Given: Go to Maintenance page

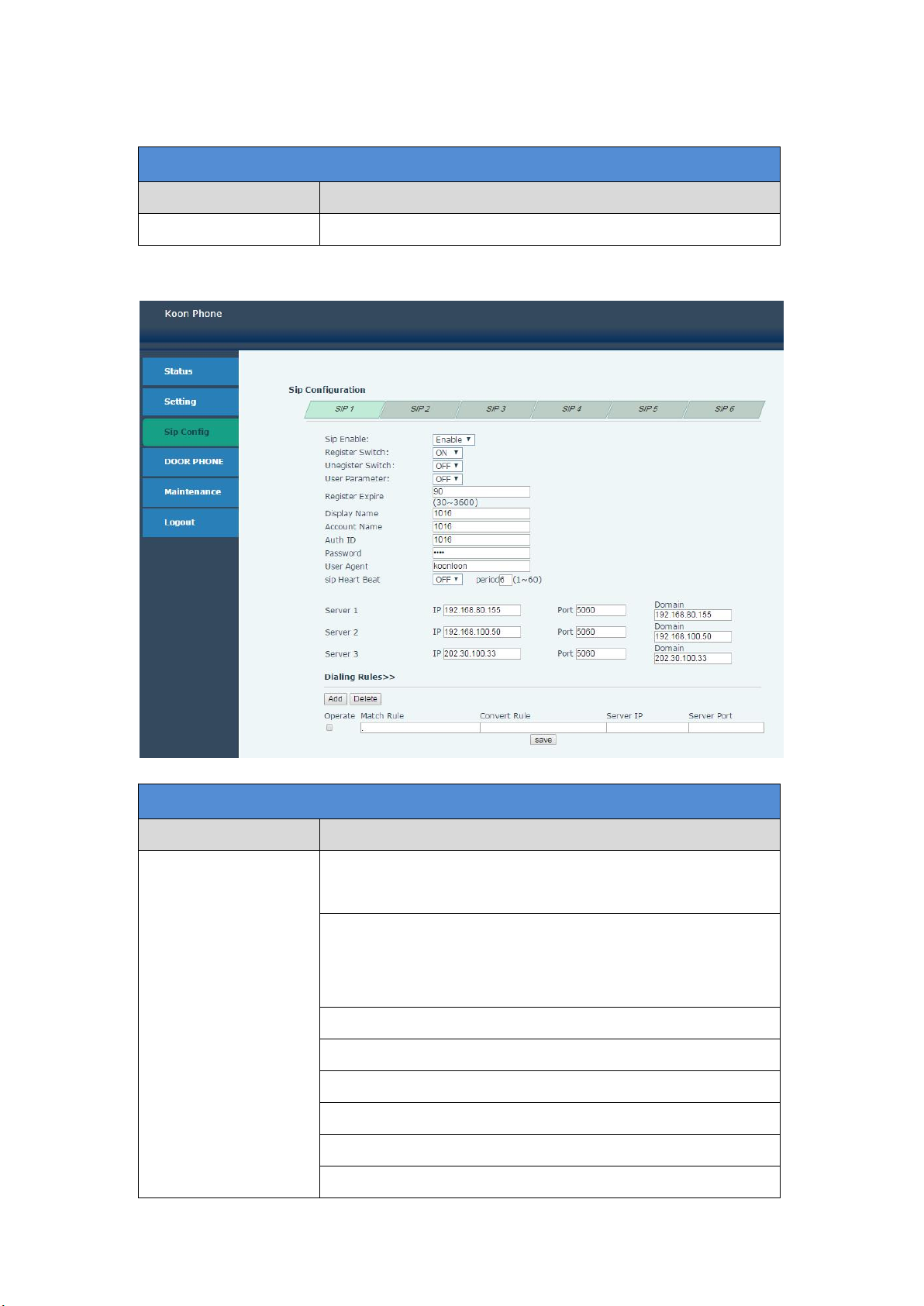Looking at the screenshot, I should tap(190, 491).
